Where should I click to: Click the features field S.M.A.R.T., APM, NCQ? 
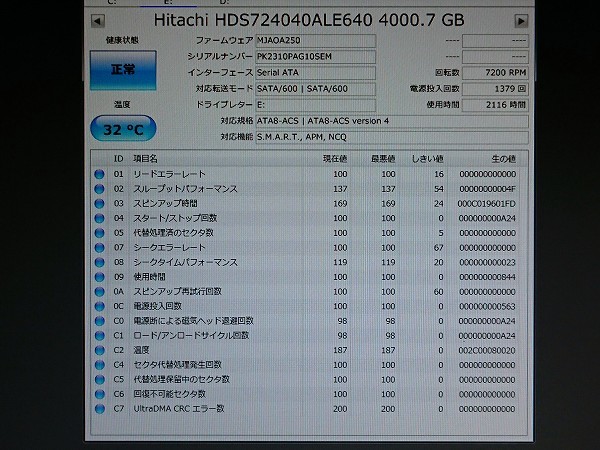392,137
